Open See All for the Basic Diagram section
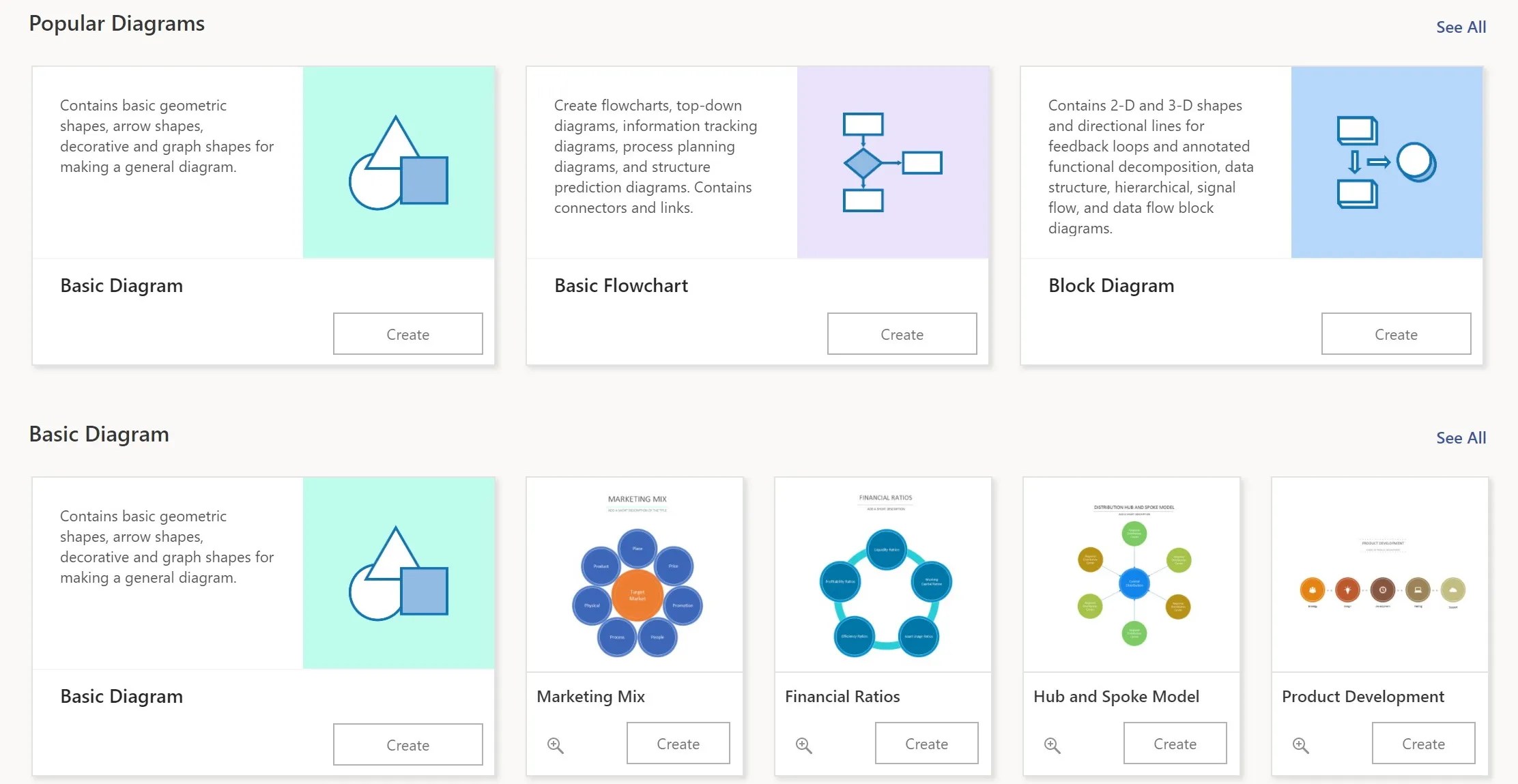Viewport: 1518px width, 784px height. [1461, 437]
